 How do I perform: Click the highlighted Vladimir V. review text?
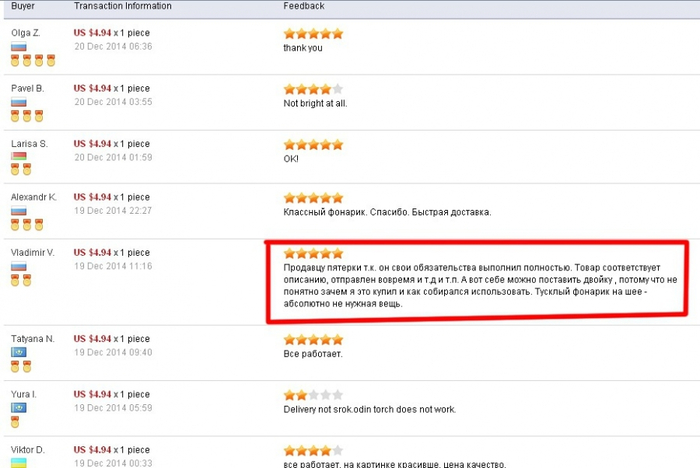480,286
